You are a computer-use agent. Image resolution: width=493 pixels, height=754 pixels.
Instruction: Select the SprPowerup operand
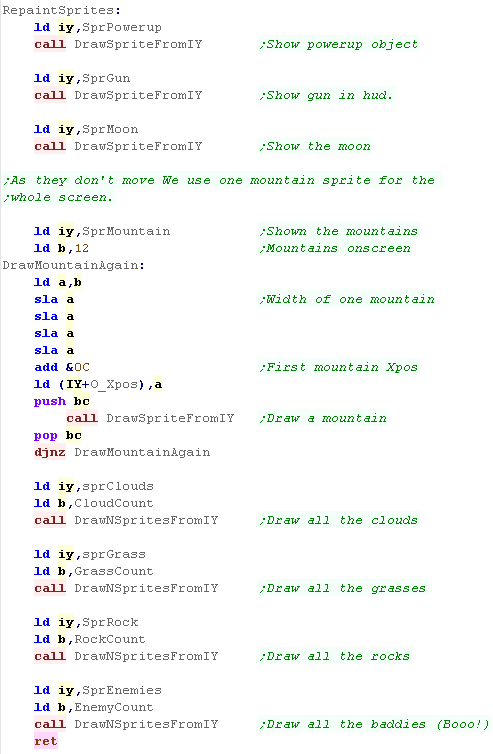point(122,27)
